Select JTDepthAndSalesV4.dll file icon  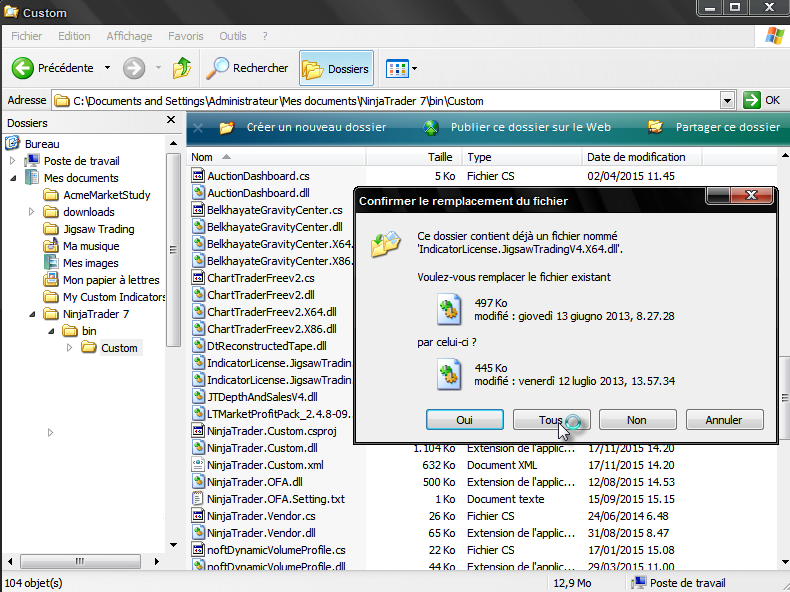click(x=198, y=397)
